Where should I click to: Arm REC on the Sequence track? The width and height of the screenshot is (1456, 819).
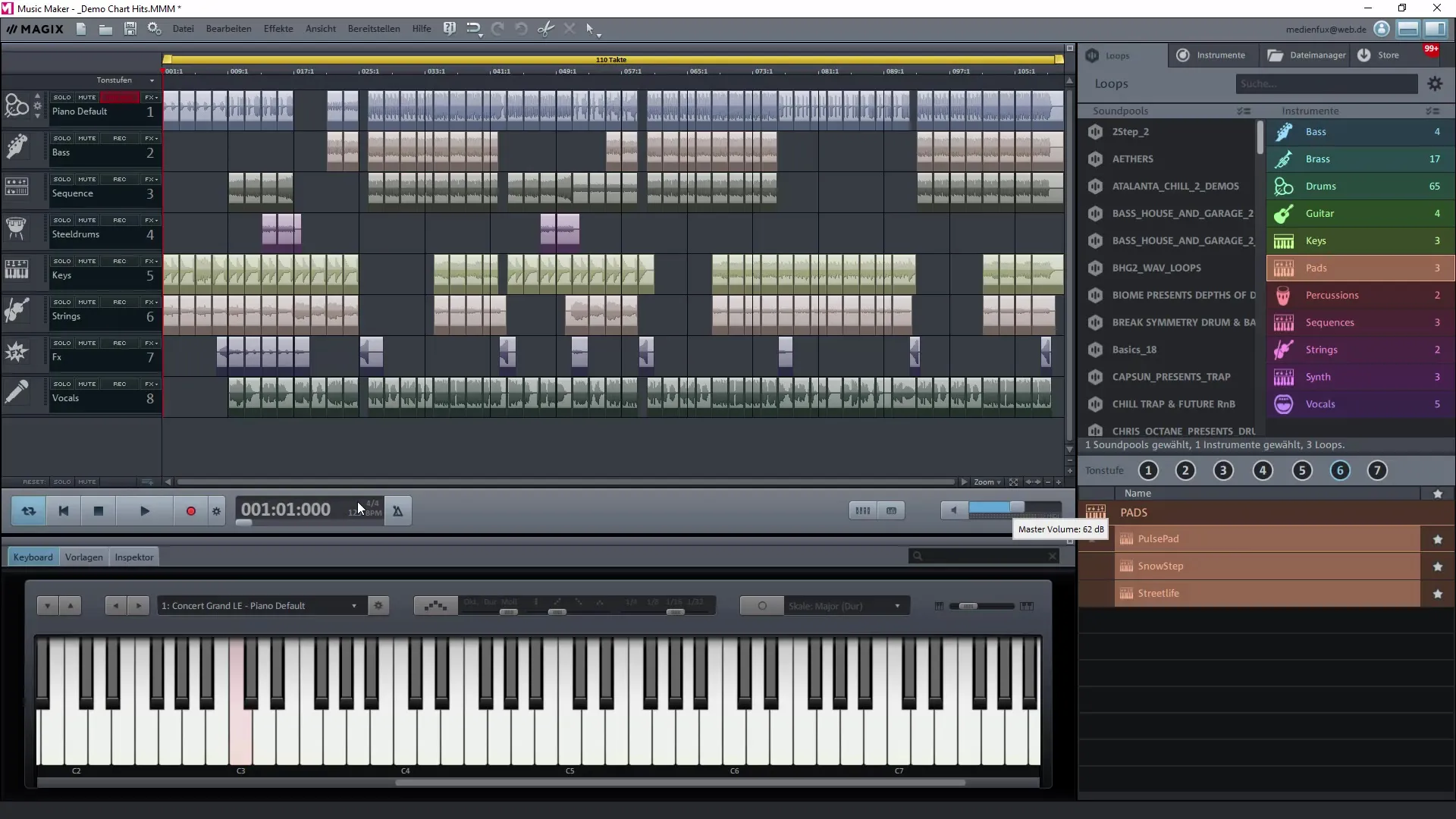119,179
